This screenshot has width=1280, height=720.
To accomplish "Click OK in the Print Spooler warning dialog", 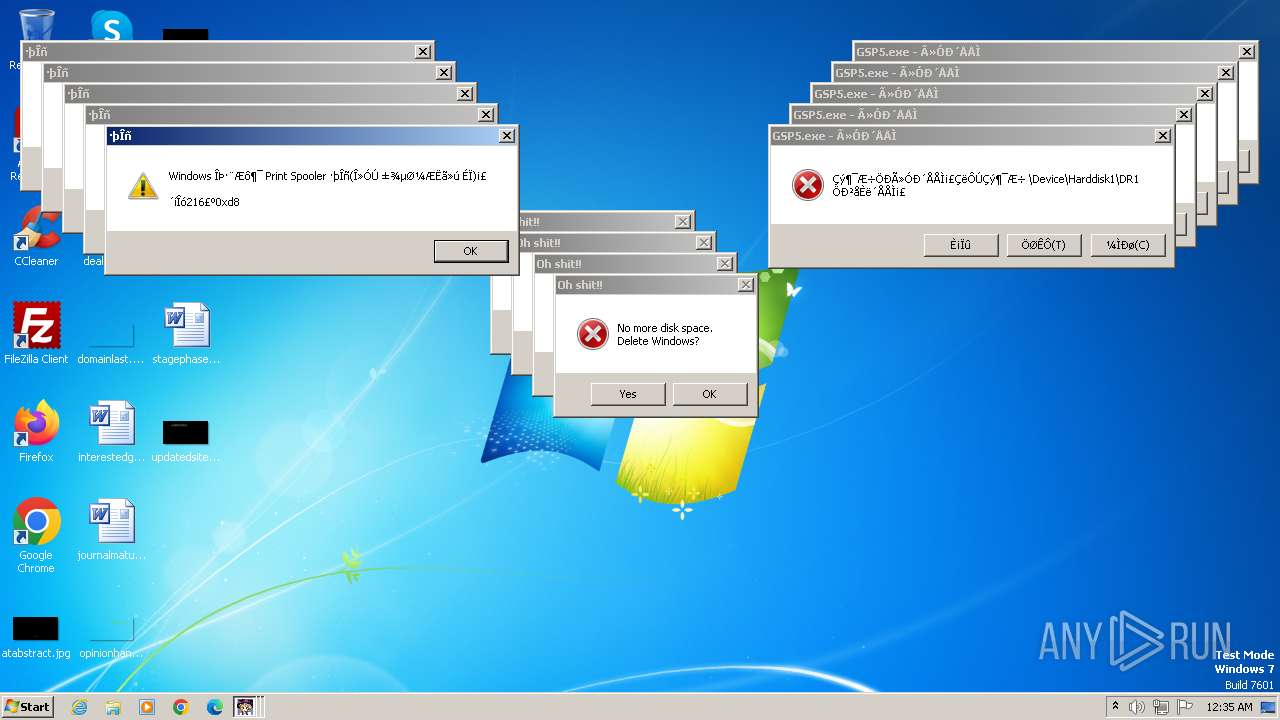I will 471,251.
